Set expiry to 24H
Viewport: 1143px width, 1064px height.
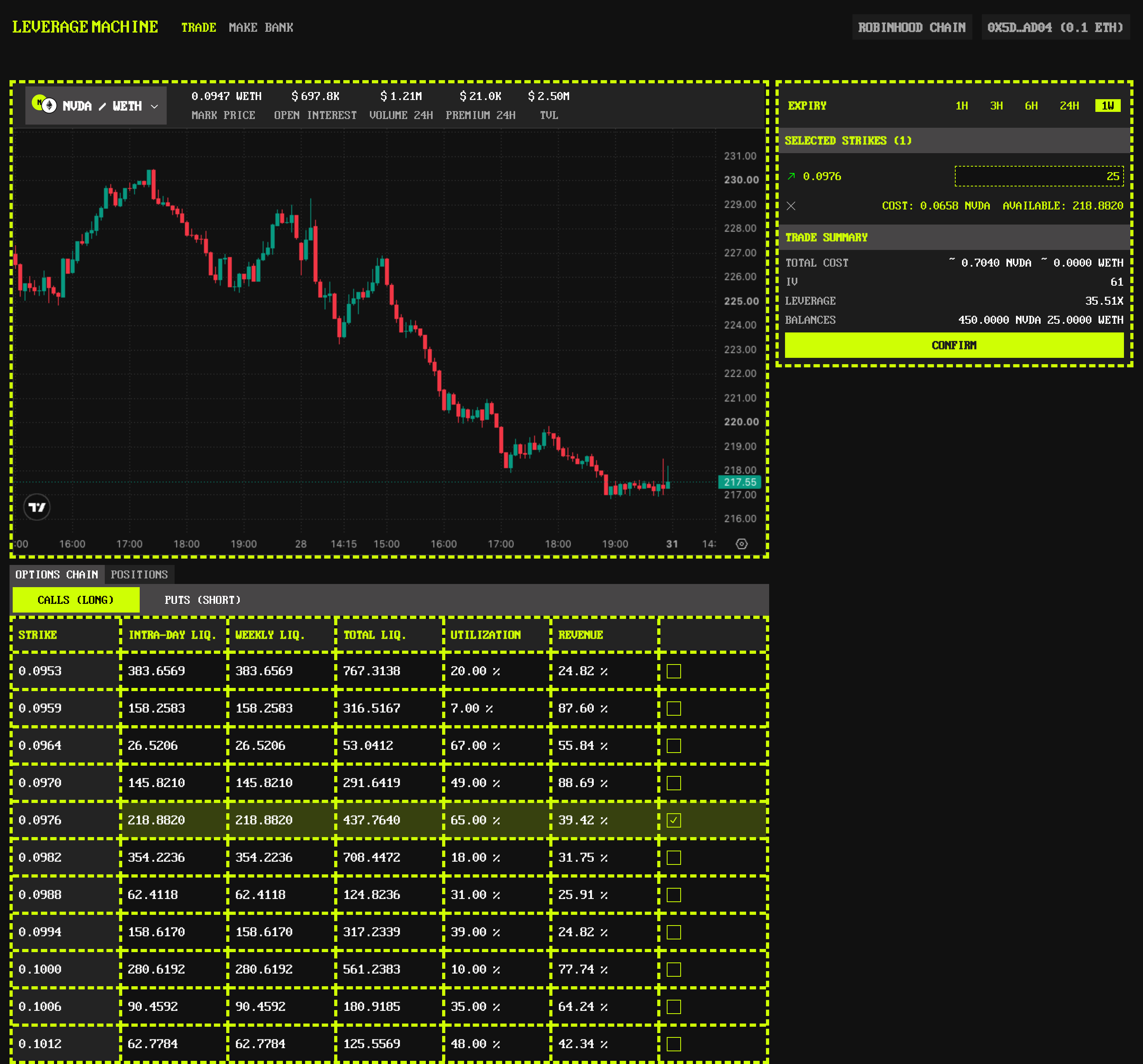pyautogui.click(x=1070, y=106)
